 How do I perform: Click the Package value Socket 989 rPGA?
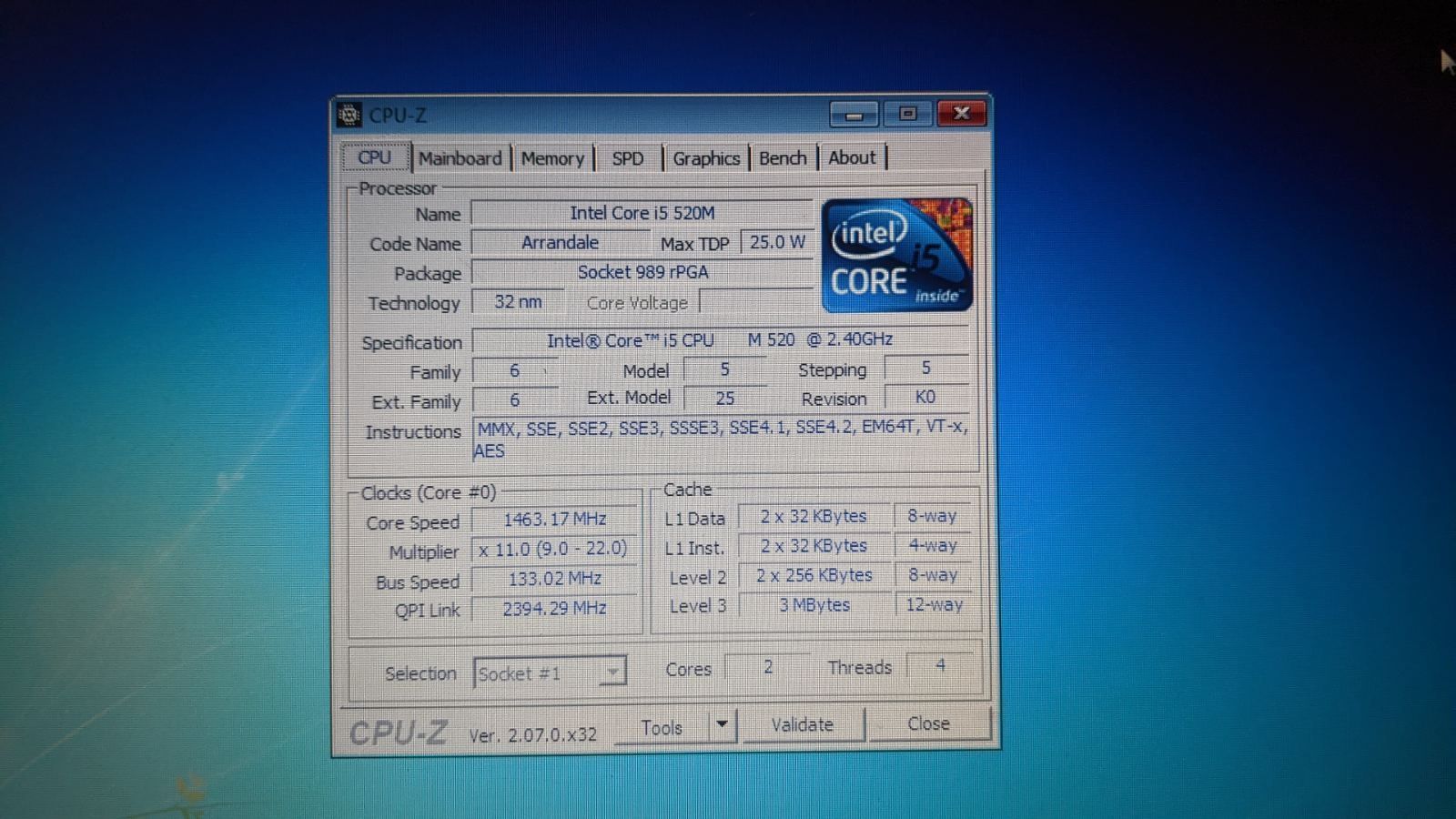coord(642,272)
